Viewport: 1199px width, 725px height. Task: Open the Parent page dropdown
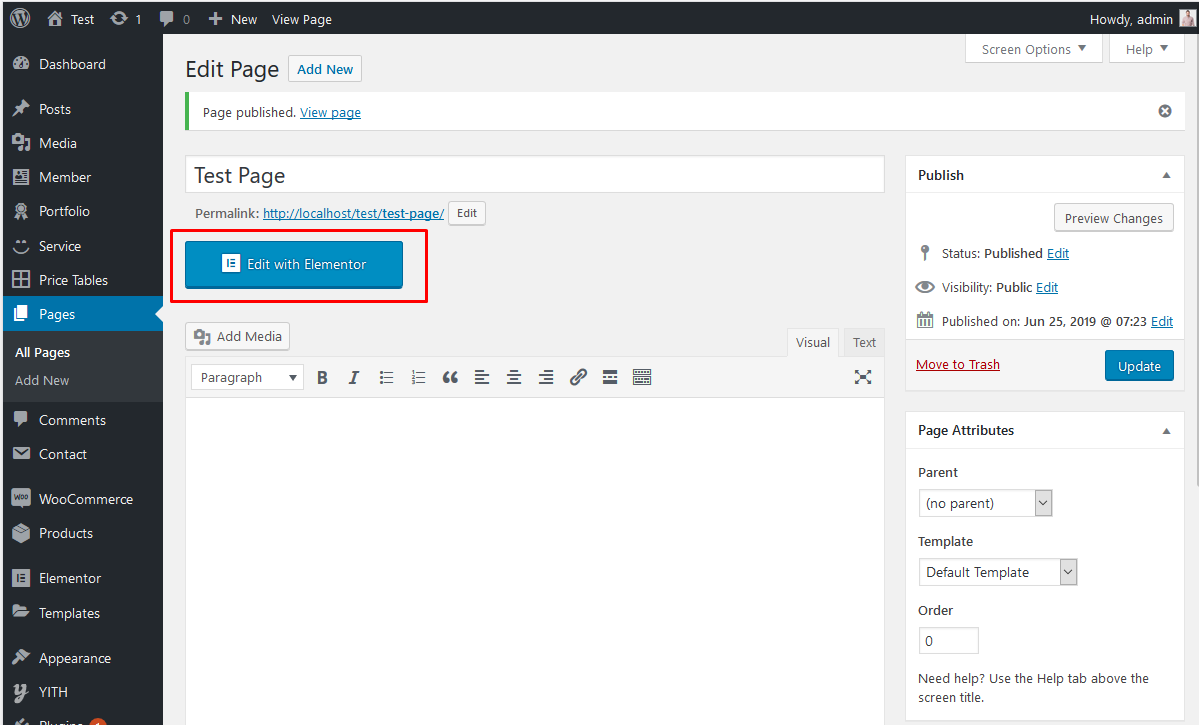tap(1042, 502)
